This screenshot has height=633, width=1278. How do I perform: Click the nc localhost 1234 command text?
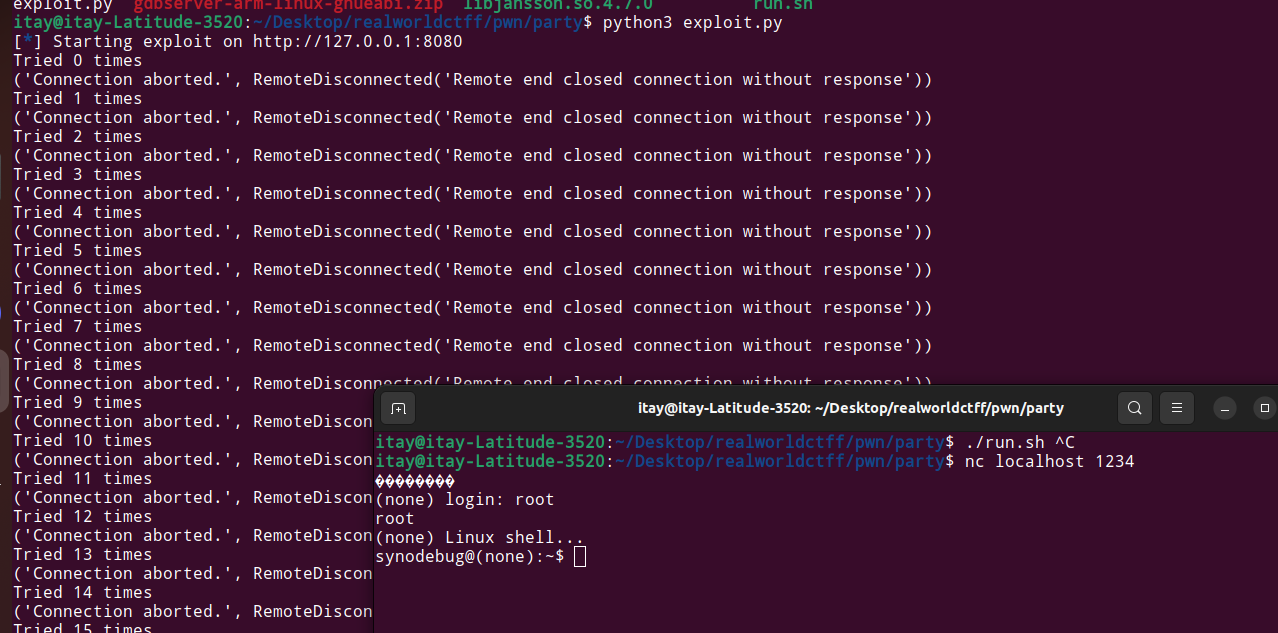click(1048, 461)
